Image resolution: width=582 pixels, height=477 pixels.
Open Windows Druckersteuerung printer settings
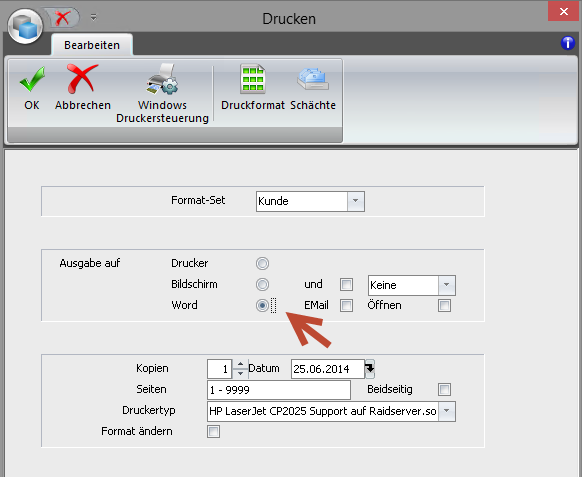coord(162,94)
